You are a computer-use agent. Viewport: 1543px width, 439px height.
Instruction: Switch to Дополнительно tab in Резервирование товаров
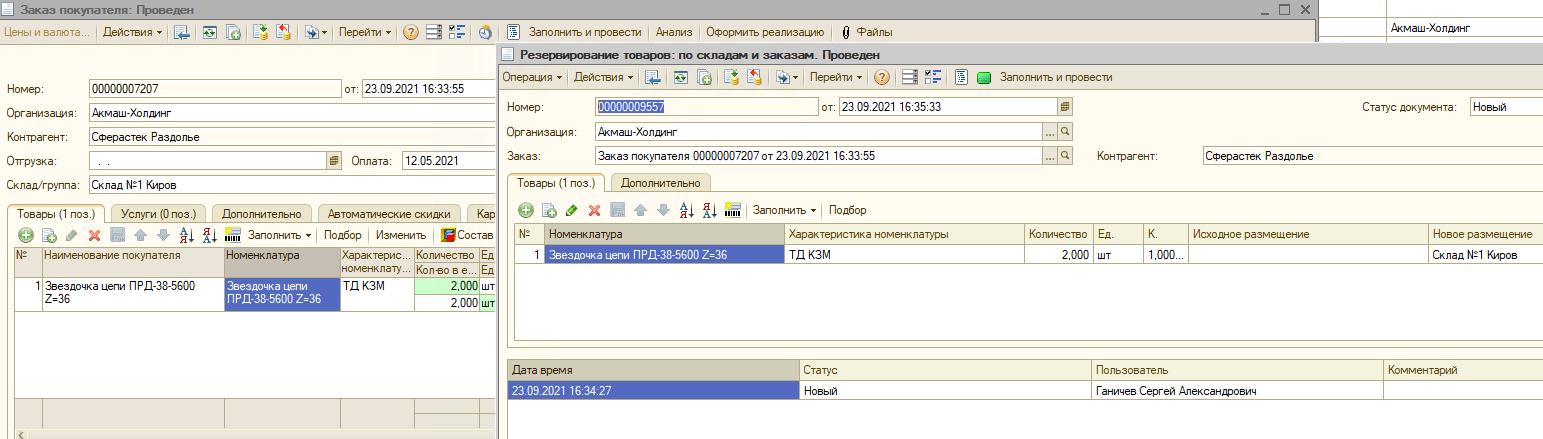[661, 183]
